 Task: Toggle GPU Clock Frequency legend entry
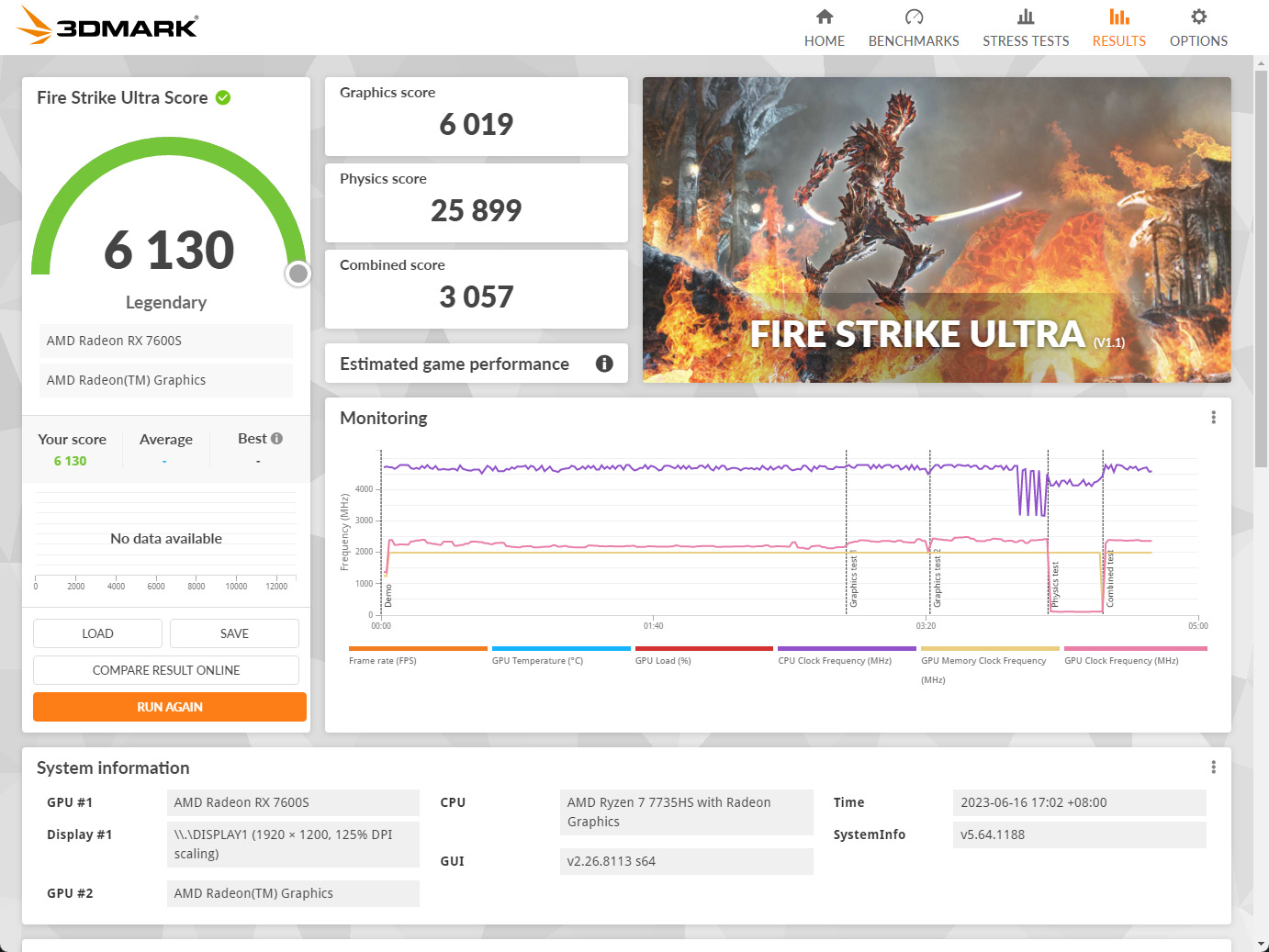point(1135,655)
